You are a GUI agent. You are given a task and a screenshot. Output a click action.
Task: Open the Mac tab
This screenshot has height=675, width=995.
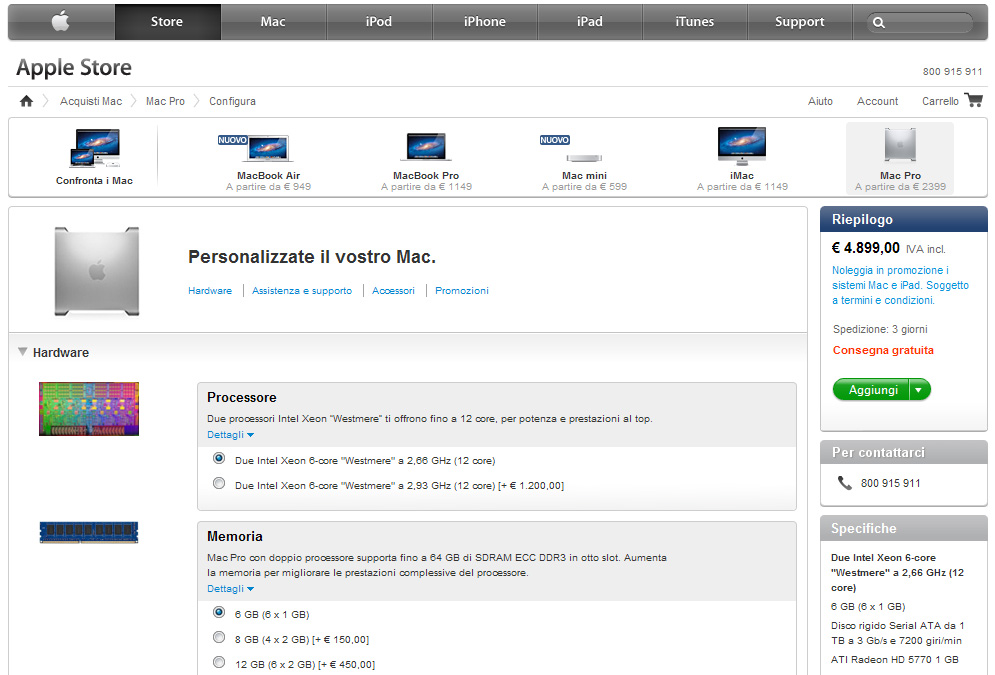273,22
